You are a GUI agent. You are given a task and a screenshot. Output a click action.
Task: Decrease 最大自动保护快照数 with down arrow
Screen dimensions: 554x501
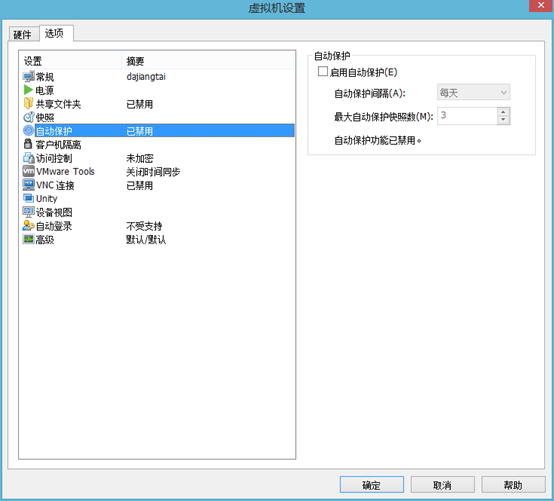click(503, 120)
